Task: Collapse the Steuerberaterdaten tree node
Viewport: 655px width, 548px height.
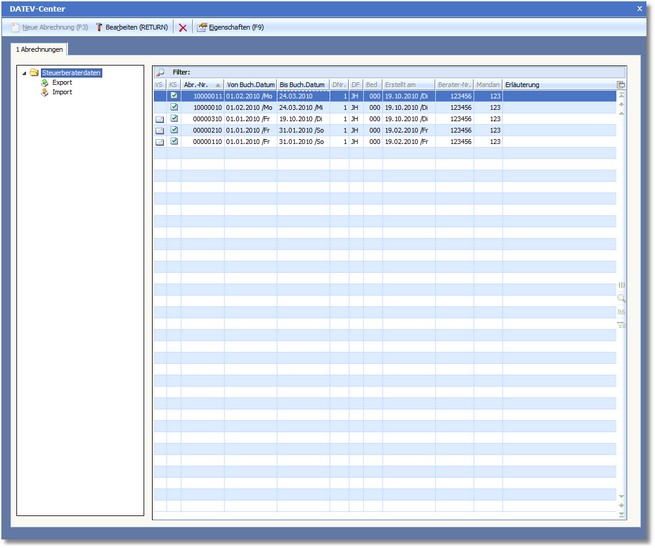Action: [24, 73]
